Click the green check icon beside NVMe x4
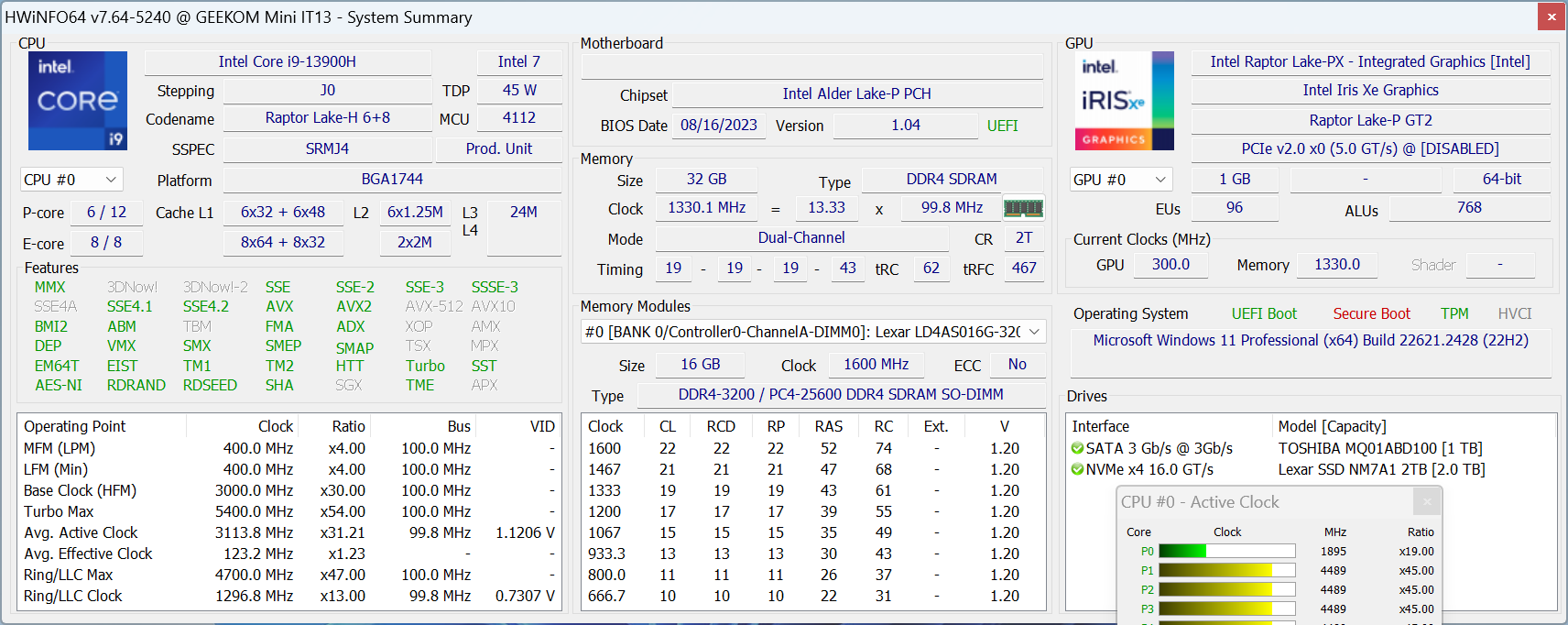Image resolution: width=1568 pixels, height=625 pixels. (1077, 469)
